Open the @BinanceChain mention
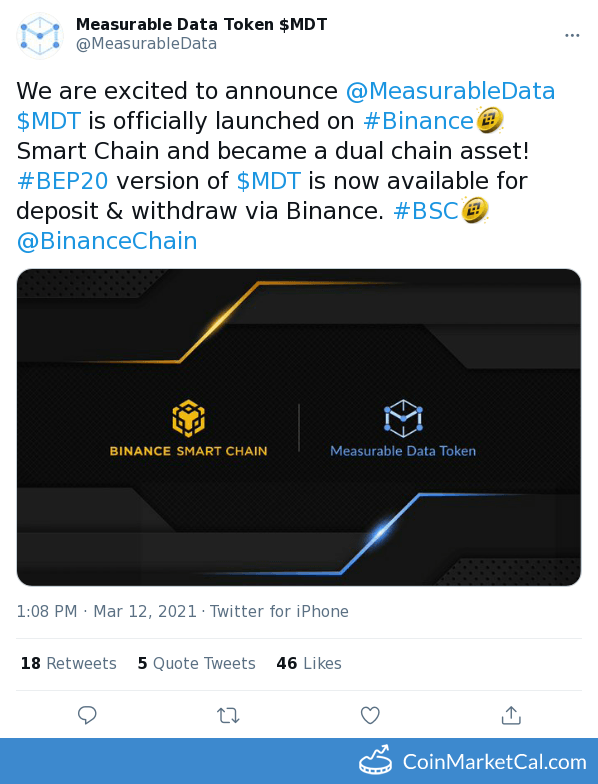The image size is (598, 784). coord(107,241)
